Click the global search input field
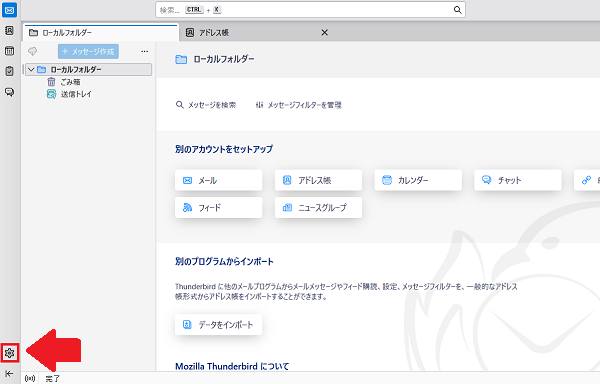600x384 pixels. pos(310,10)
